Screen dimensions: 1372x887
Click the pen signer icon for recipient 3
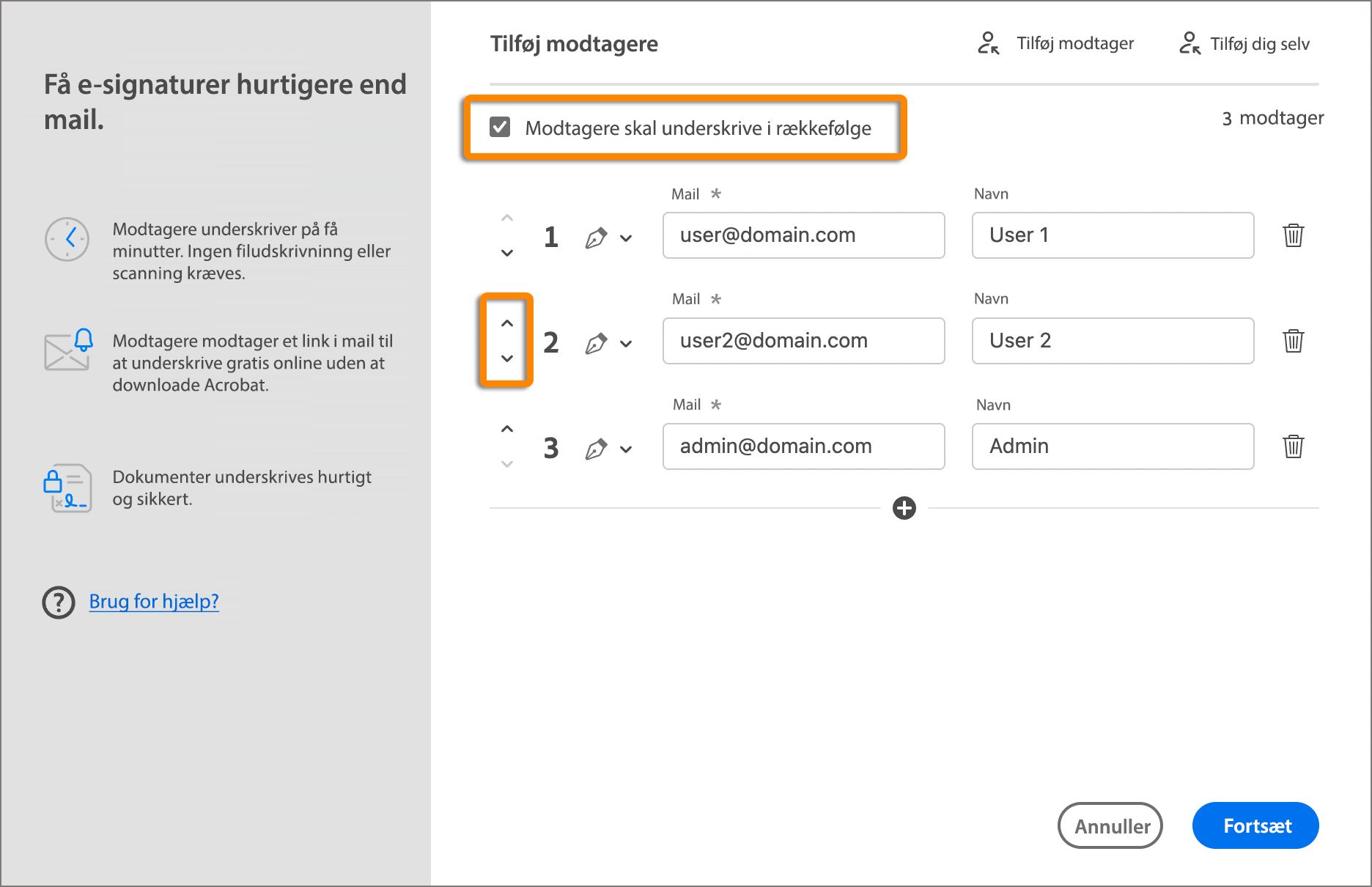596,449
